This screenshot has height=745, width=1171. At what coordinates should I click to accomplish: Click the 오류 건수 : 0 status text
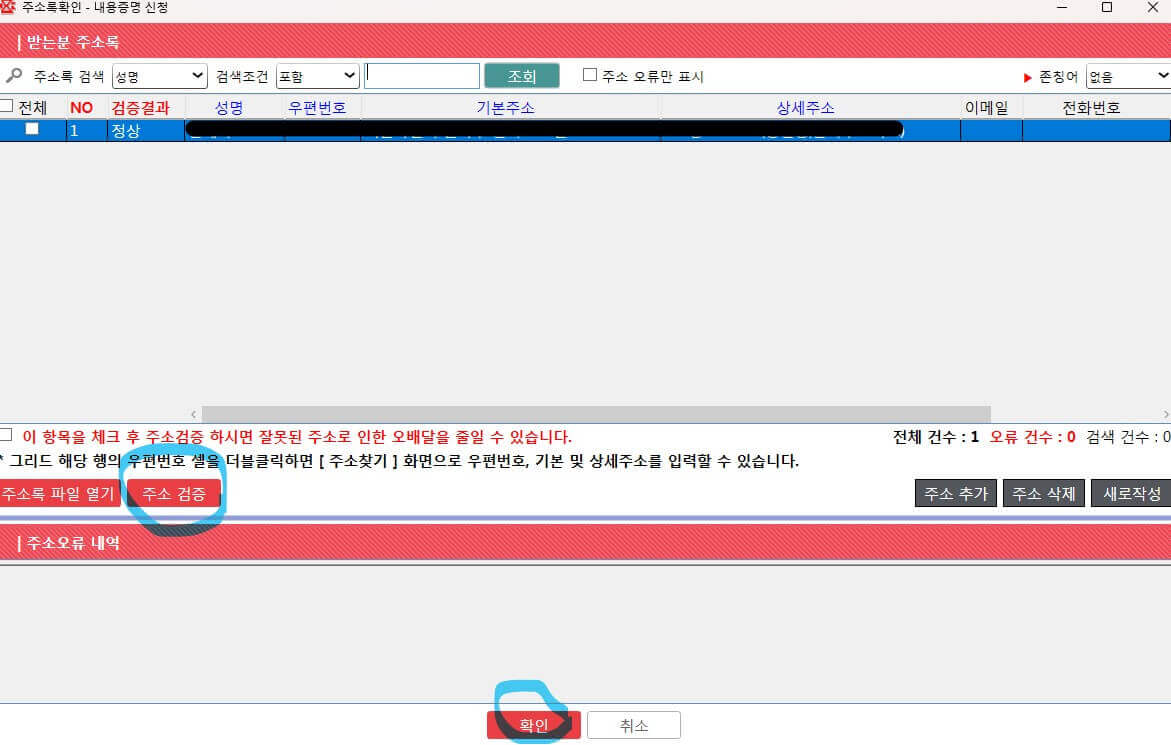tap(1032, 437)
